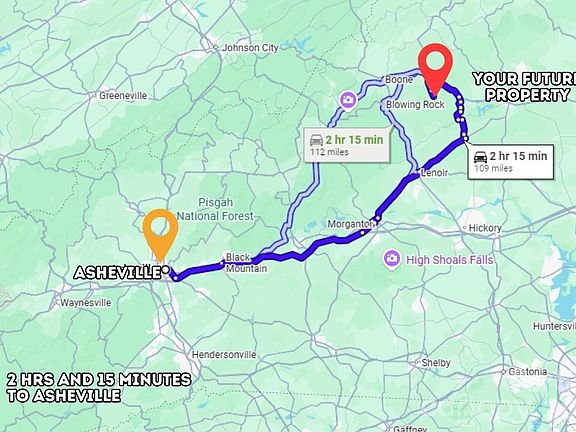Viewport: 576px width, 432px height.
Task: Open the High Shoals Falls camera icon
Action: [x=392, y=259]
